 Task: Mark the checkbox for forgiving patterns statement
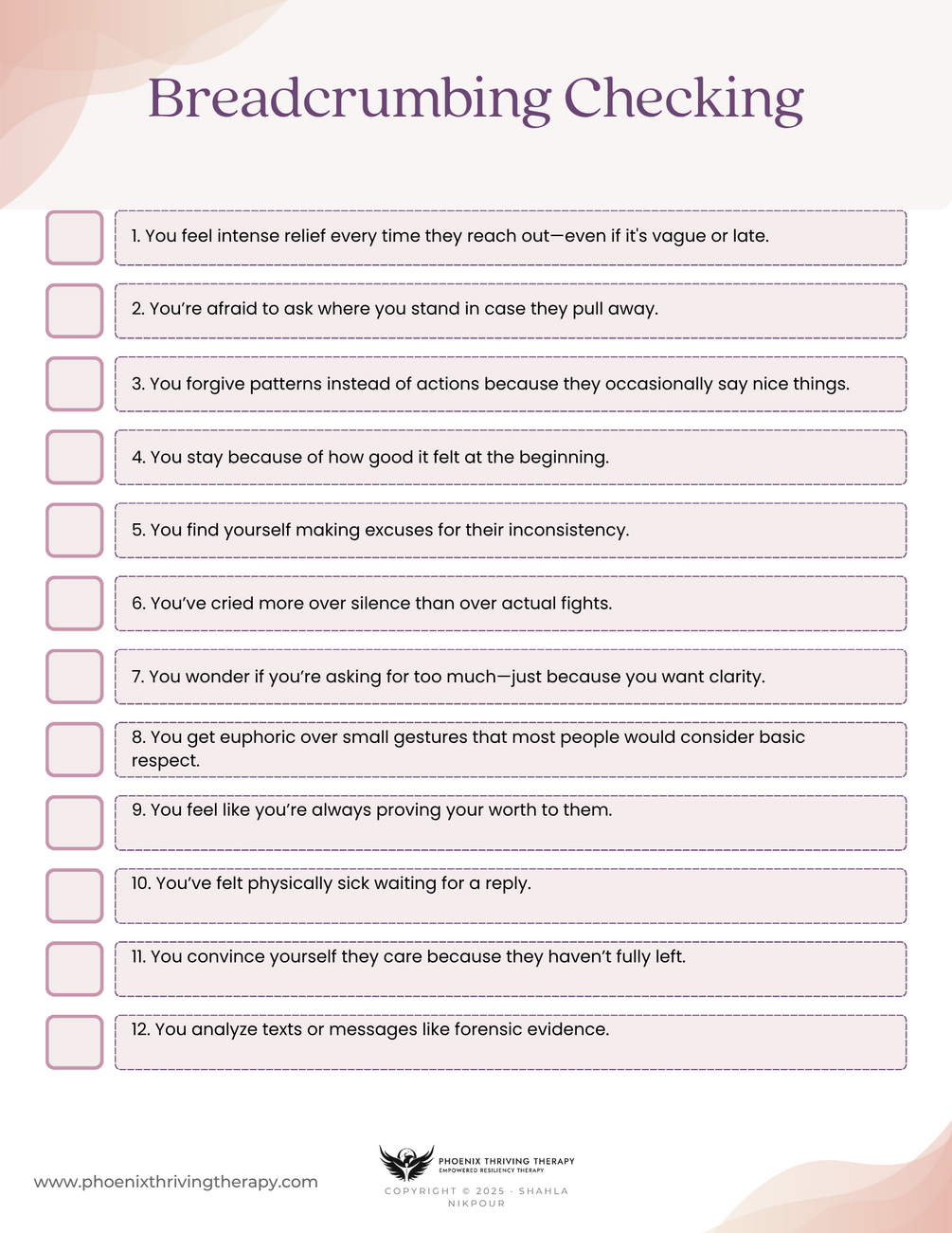[x=74, y=383]
